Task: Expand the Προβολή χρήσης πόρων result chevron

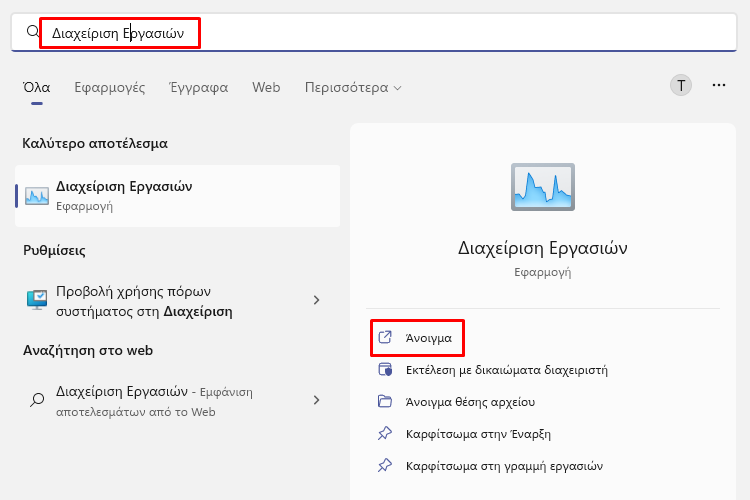Action: coord(316,300)
